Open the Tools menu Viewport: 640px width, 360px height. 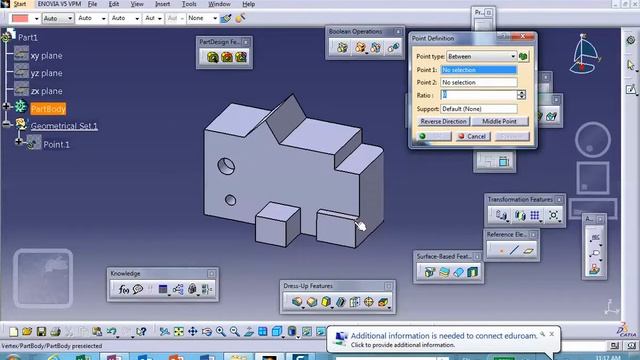pos(189,4)
